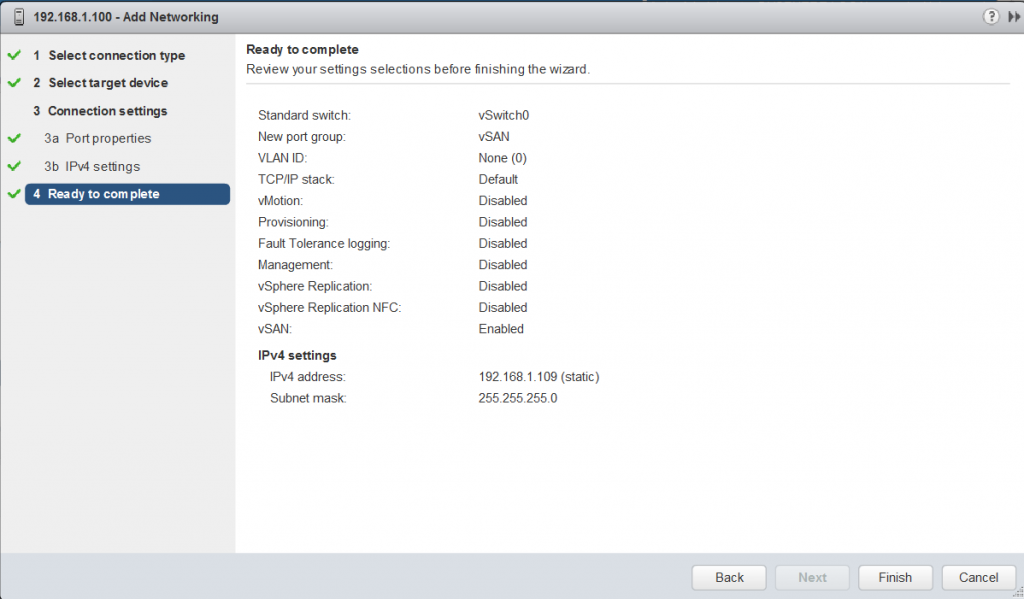The height and width of the screenshot is (599, 1024).
Task: Click the New port group: label
Action: [302, 137]
